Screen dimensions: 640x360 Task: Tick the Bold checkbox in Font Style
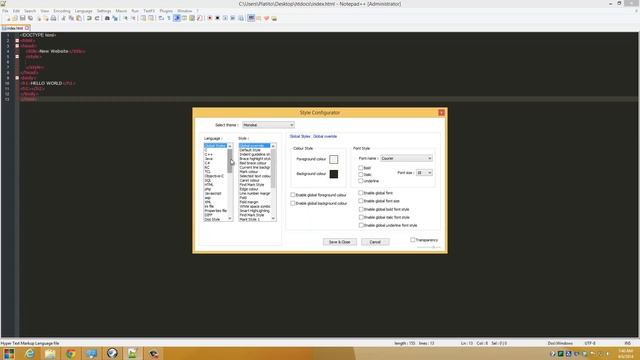360,168
